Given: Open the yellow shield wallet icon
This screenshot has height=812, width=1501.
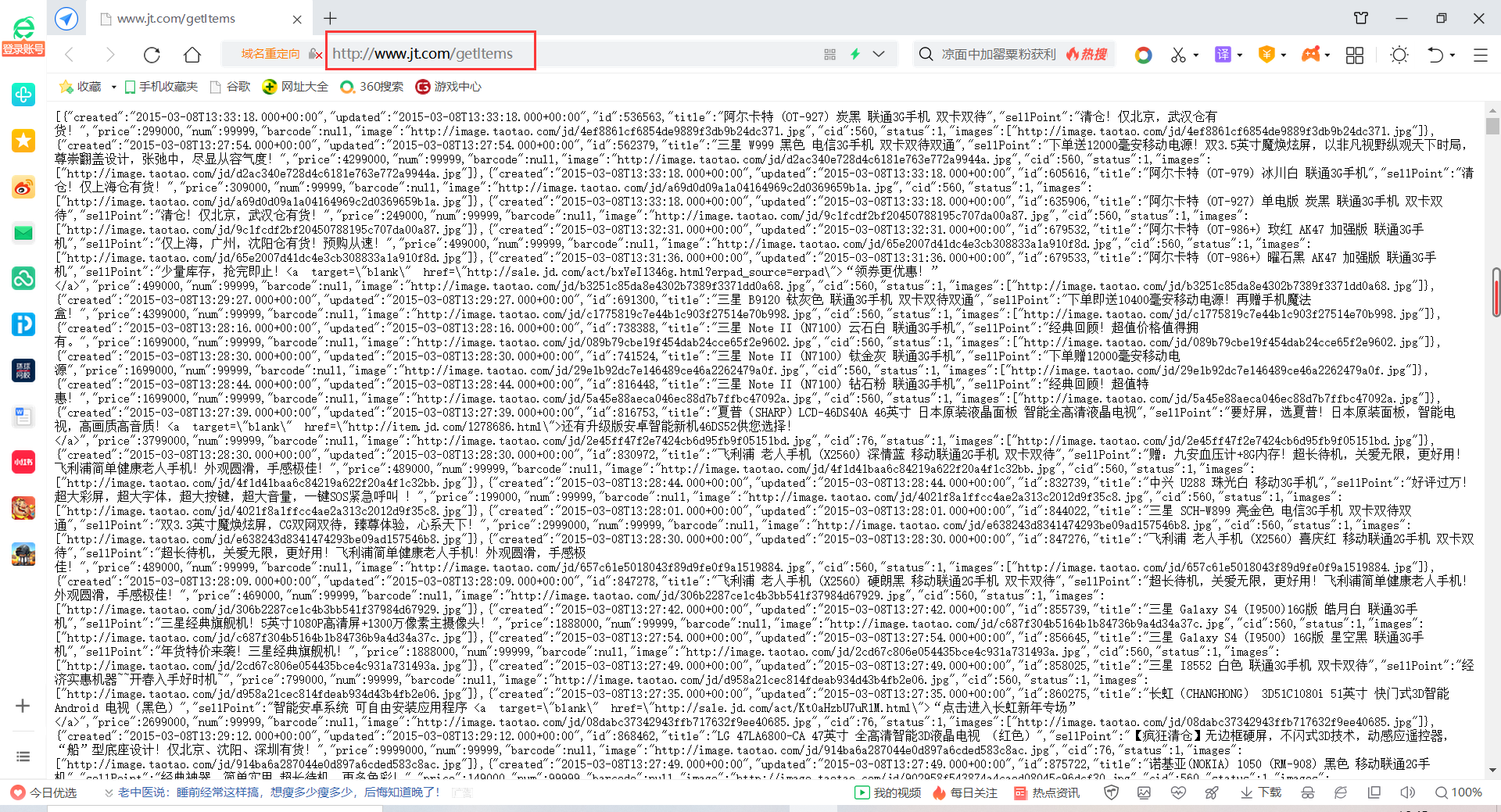Looking at the screenshot, I should 1266,54.
